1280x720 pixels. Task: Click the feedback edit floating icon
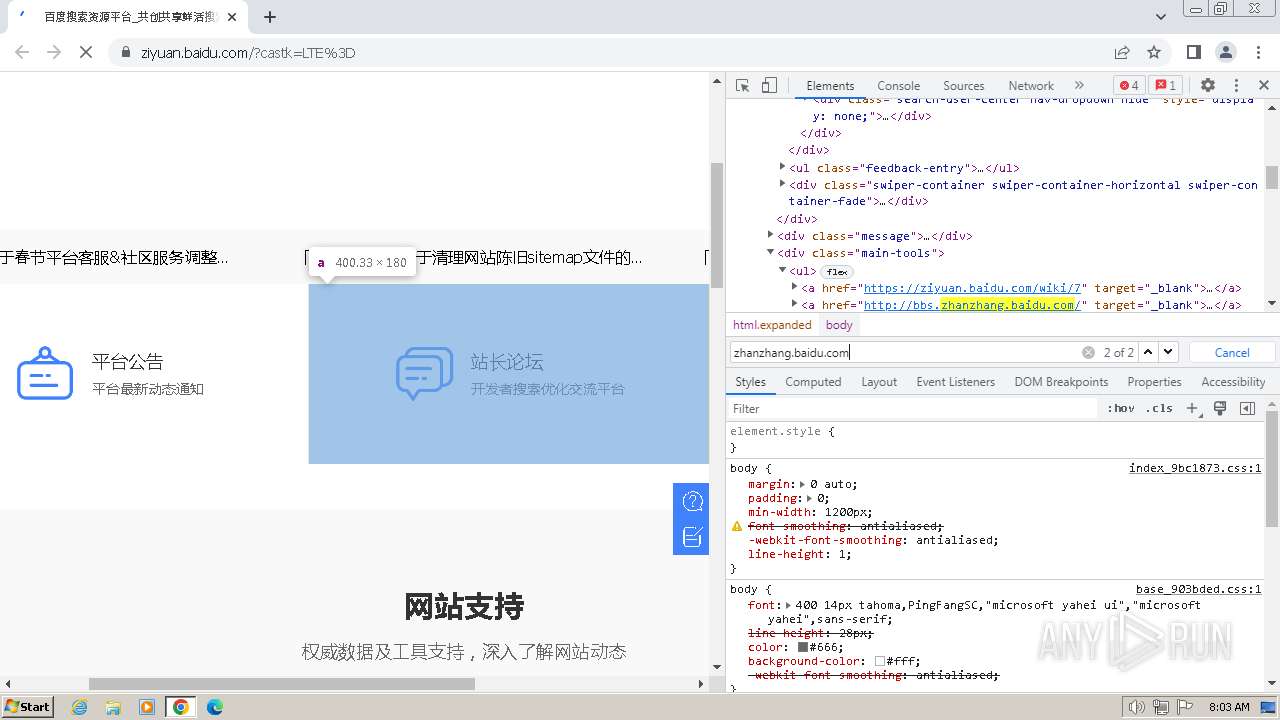(x=692, y=537)
